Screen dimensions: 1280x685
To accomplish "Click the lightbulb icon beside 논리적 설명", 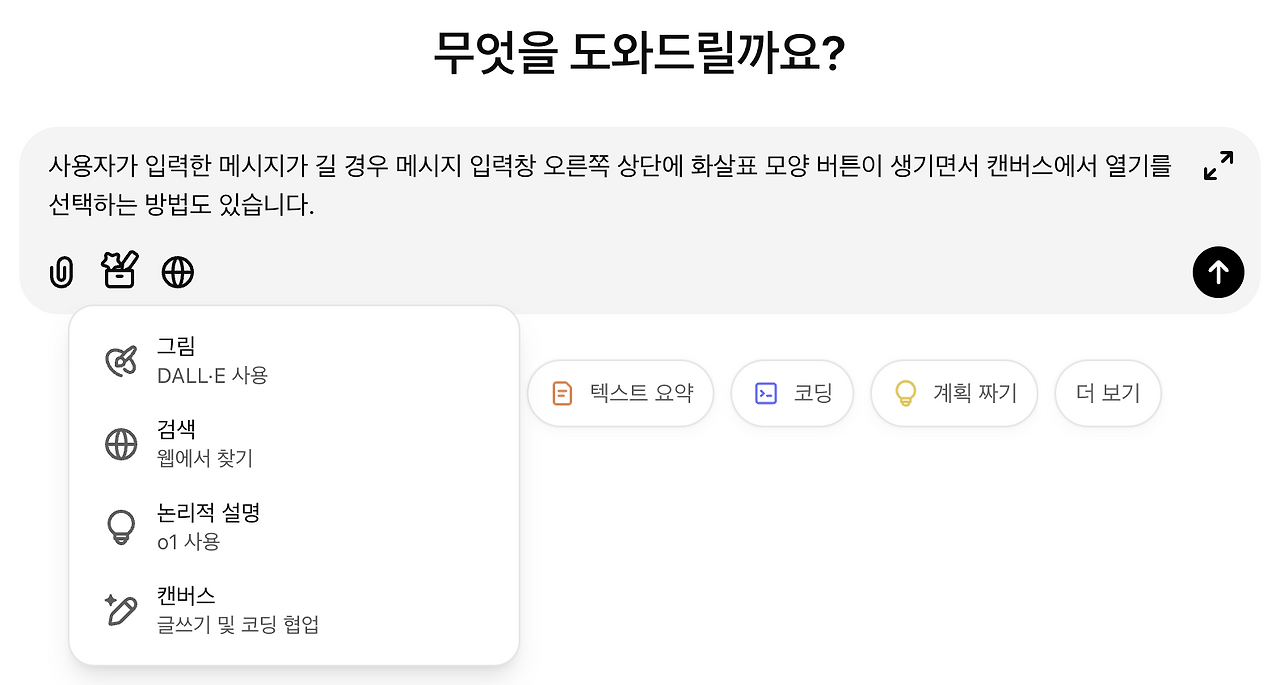I will [x=120, y=526].
